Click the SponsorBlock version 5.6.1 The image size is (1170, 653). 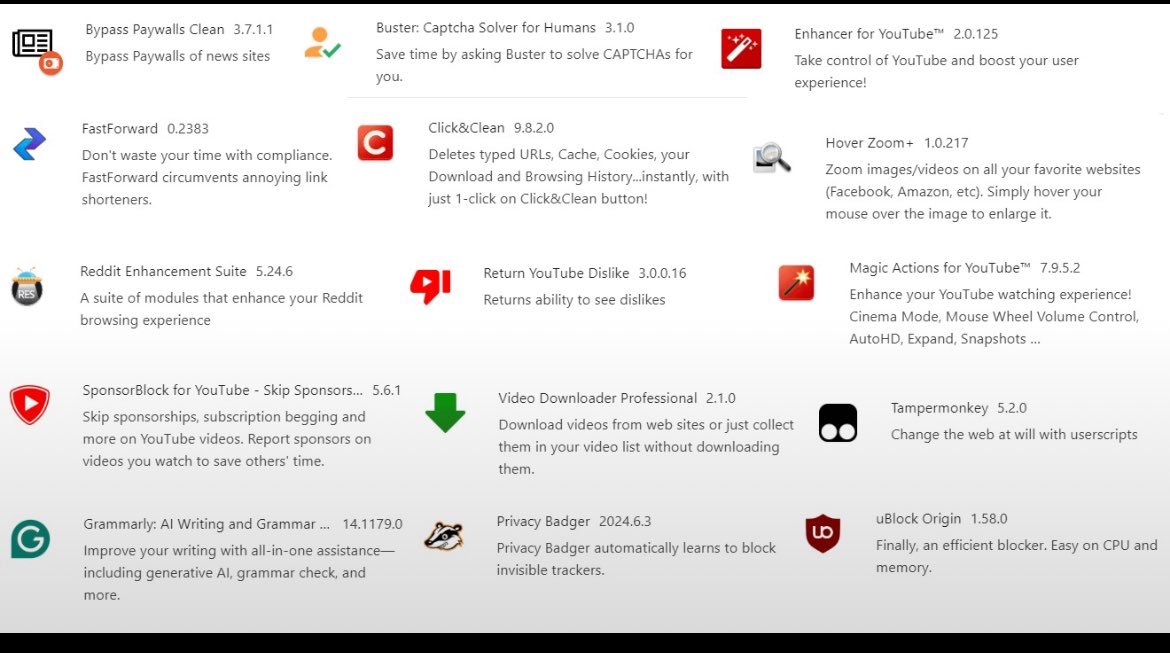tap(387, 390)
